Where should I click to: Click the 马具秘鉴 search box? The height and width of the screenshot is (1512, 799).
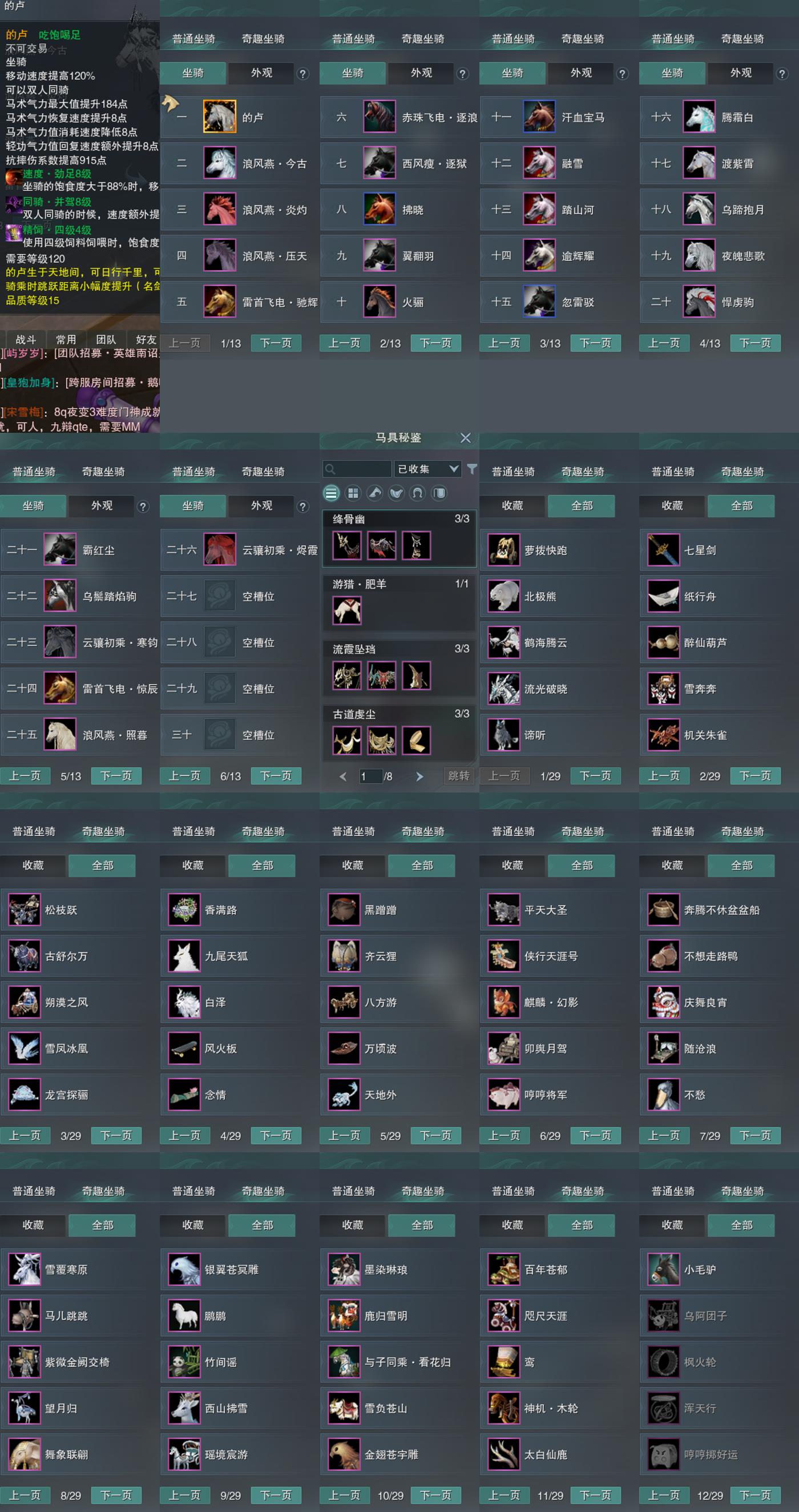tap(357, 468)
